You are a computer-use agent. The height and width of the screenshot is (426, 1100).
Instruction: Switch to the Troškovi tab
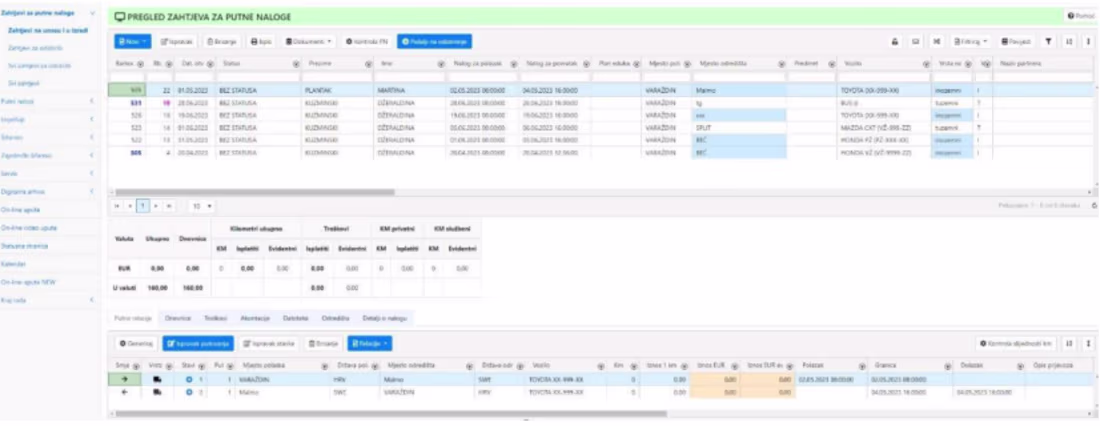(215, 318)
